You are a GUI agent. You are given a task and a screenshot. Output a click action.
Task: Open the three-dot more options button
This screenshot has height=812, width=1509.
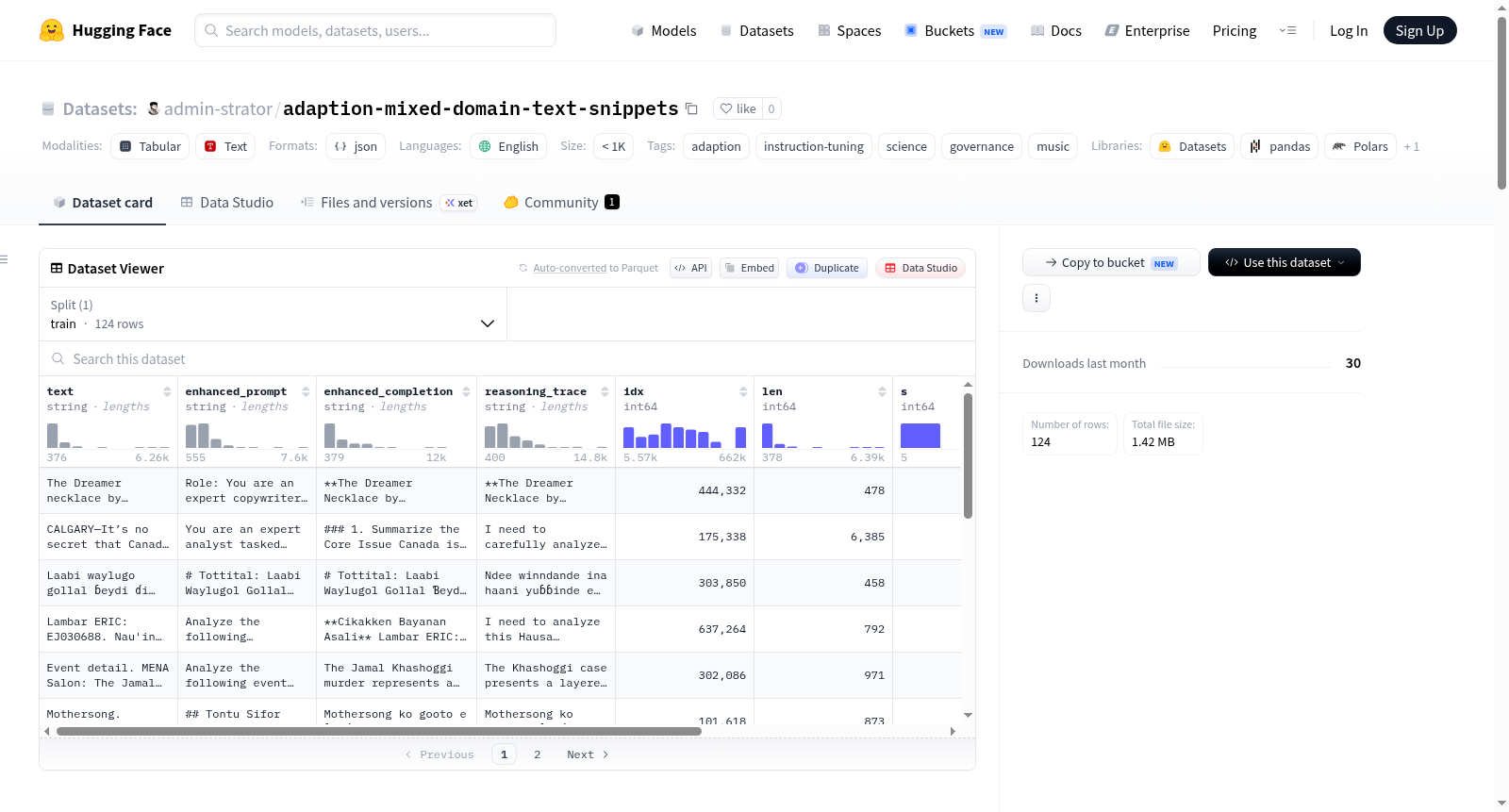coord(1036,298)
